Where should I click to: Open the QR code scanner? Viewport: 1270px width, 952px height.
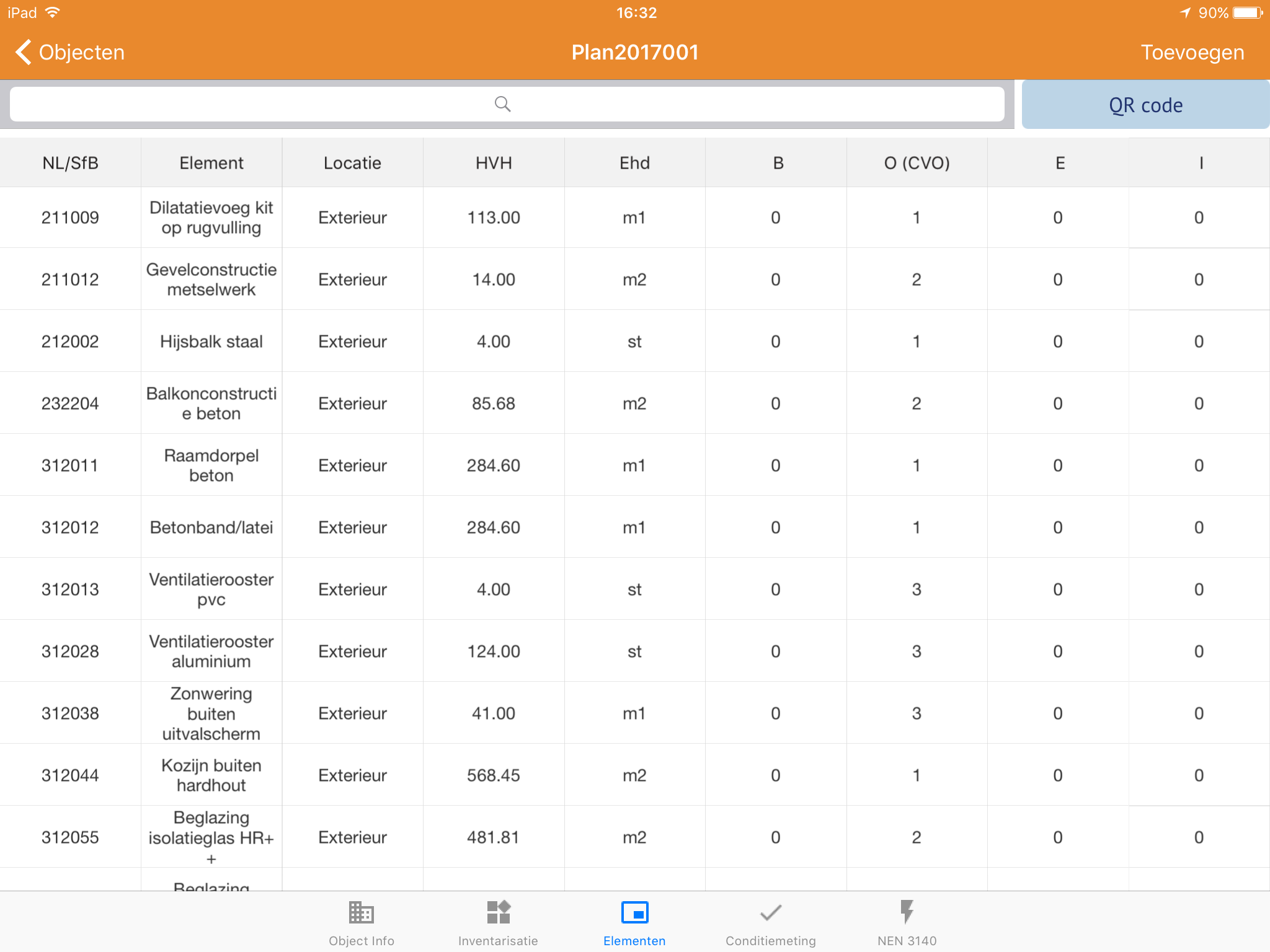1145,105
